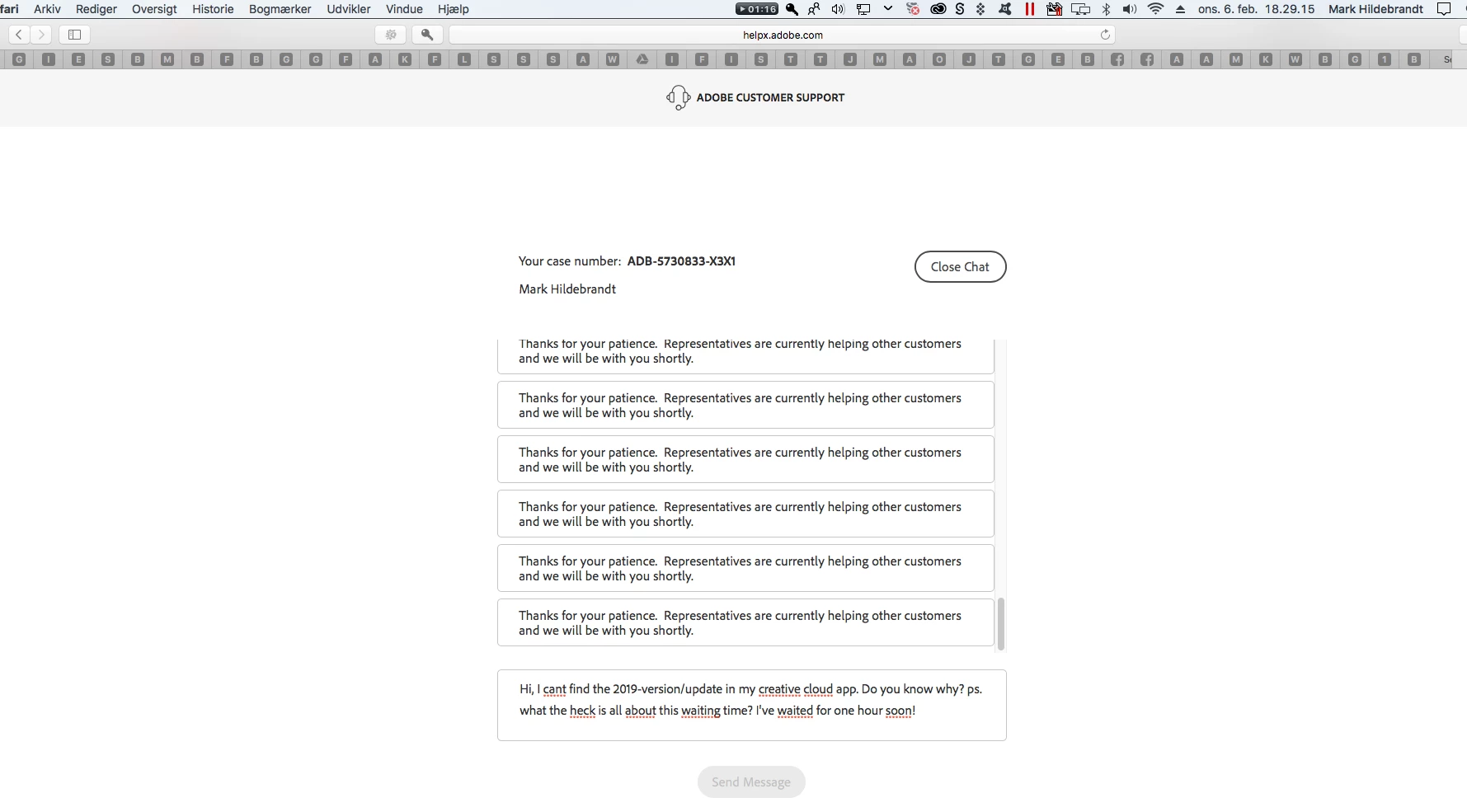Viewport: 1467px width, 812px height.
Task: Open the bookmark labeled O
Action: point(939,59)
